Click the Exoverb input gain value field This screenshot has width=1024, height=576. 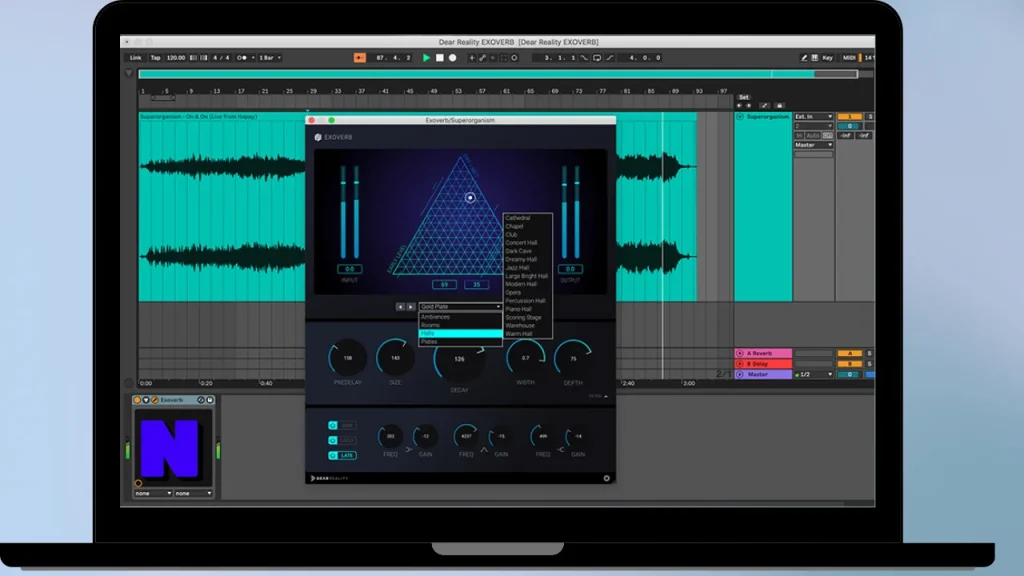point(349,269)
